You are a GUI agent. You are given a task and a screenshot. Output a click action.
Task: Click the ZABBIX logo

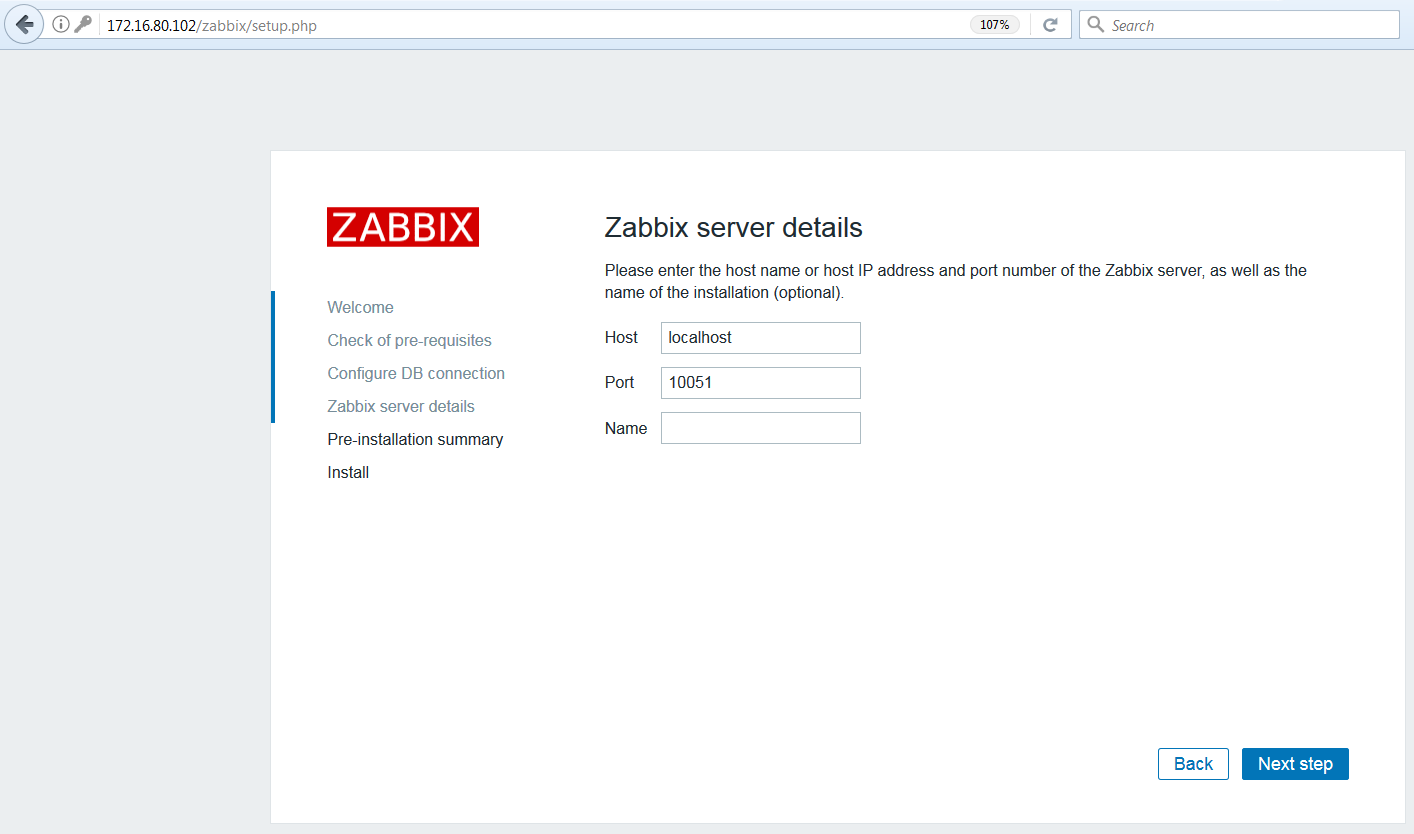tap(403, 227)
